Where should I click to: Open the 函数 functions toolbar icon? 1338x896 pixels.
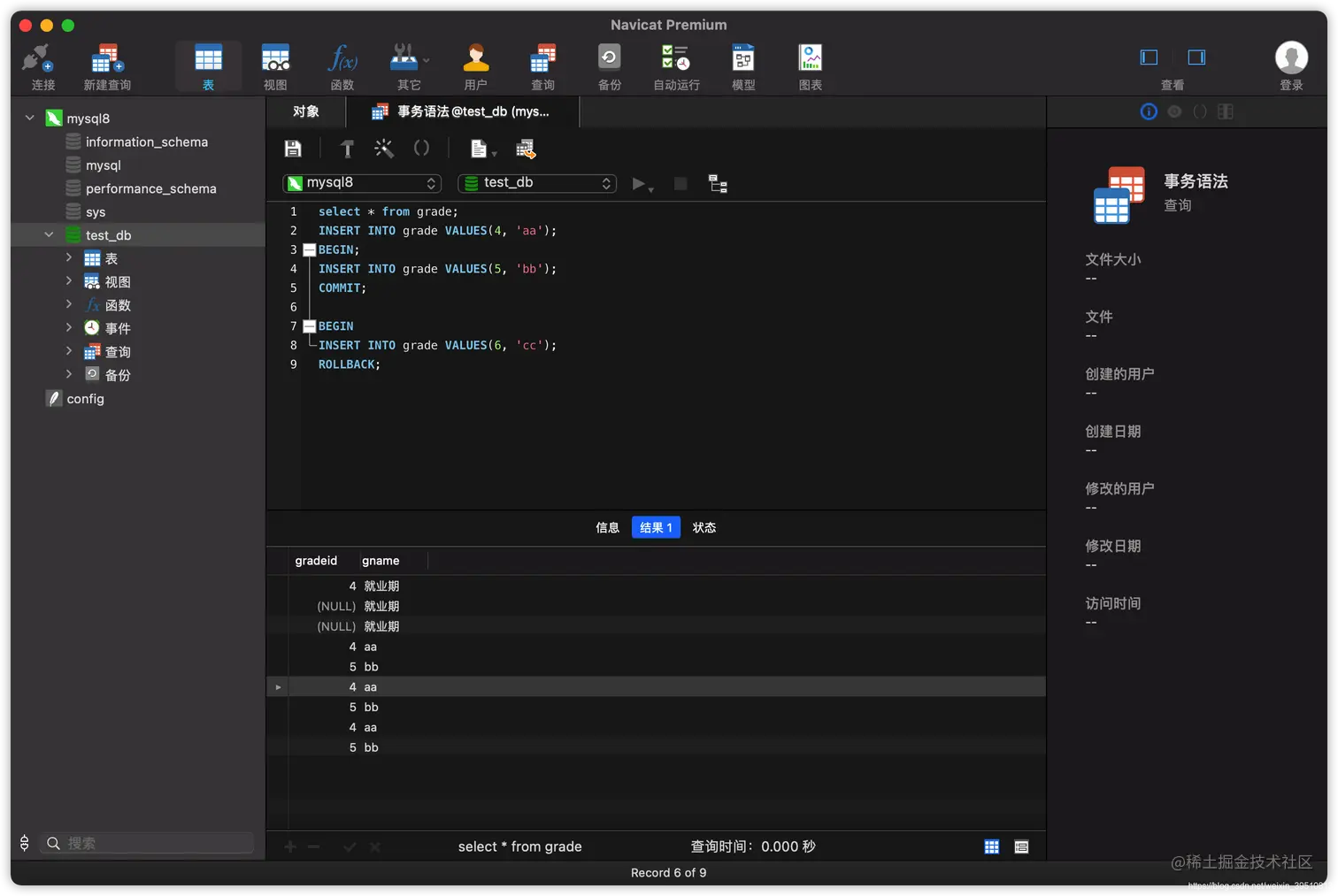coord(342,67)
